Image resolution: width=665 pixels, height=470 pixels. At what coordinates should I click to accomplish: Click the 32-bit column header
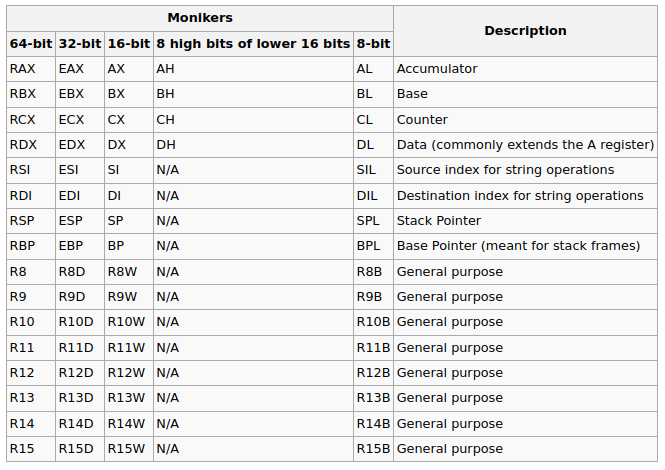80,44
